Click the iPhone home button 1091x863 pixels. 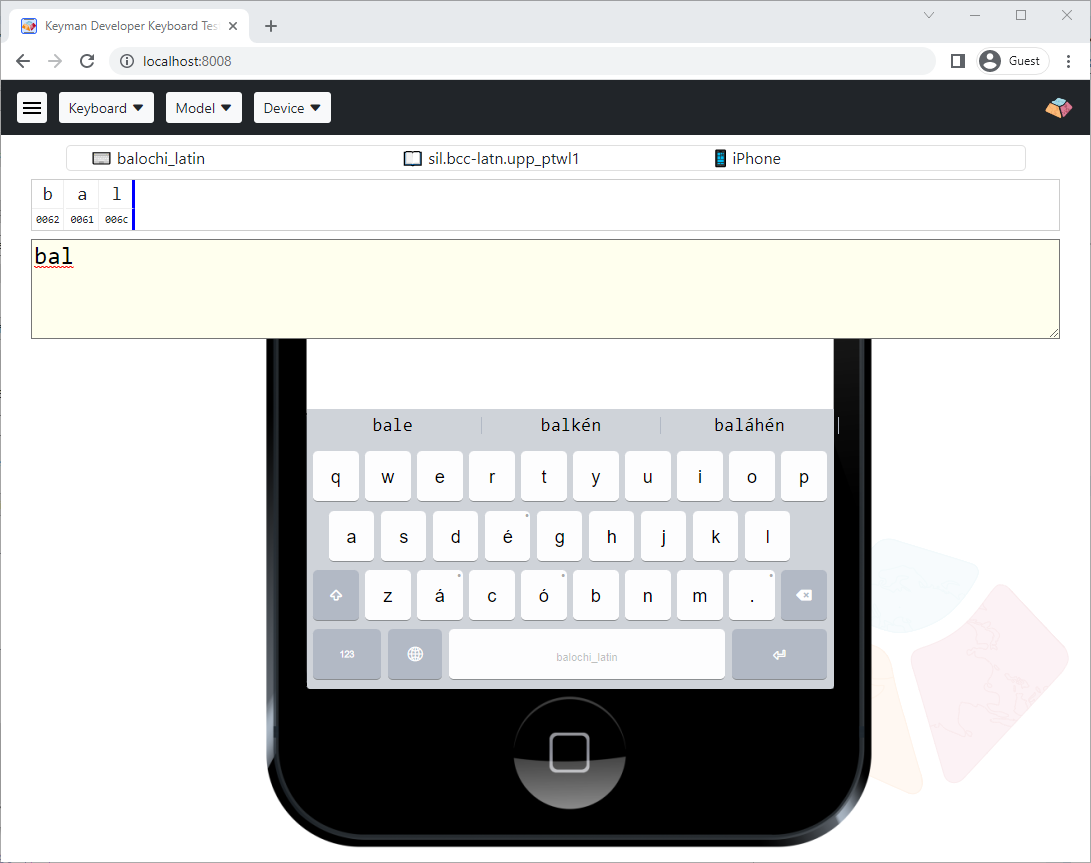[569, 753]
